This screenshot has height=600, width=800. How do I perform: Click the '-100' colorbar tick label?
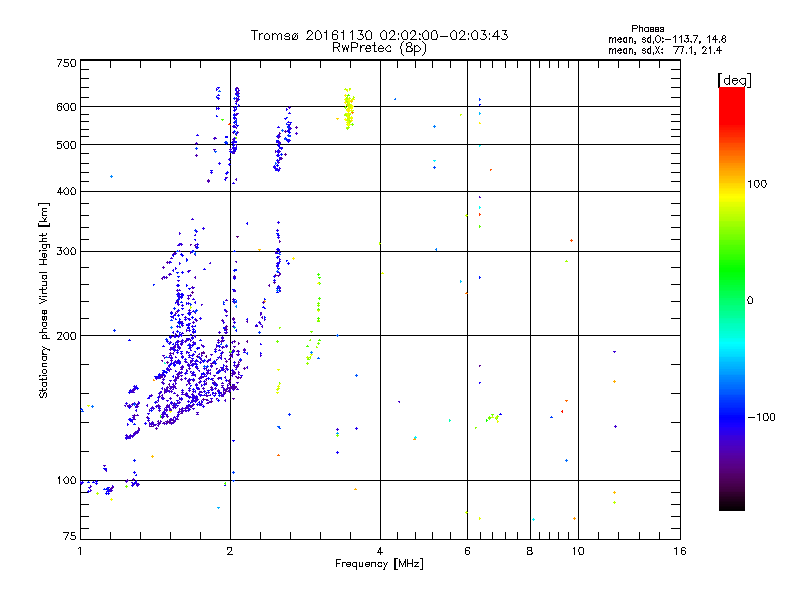762,417
